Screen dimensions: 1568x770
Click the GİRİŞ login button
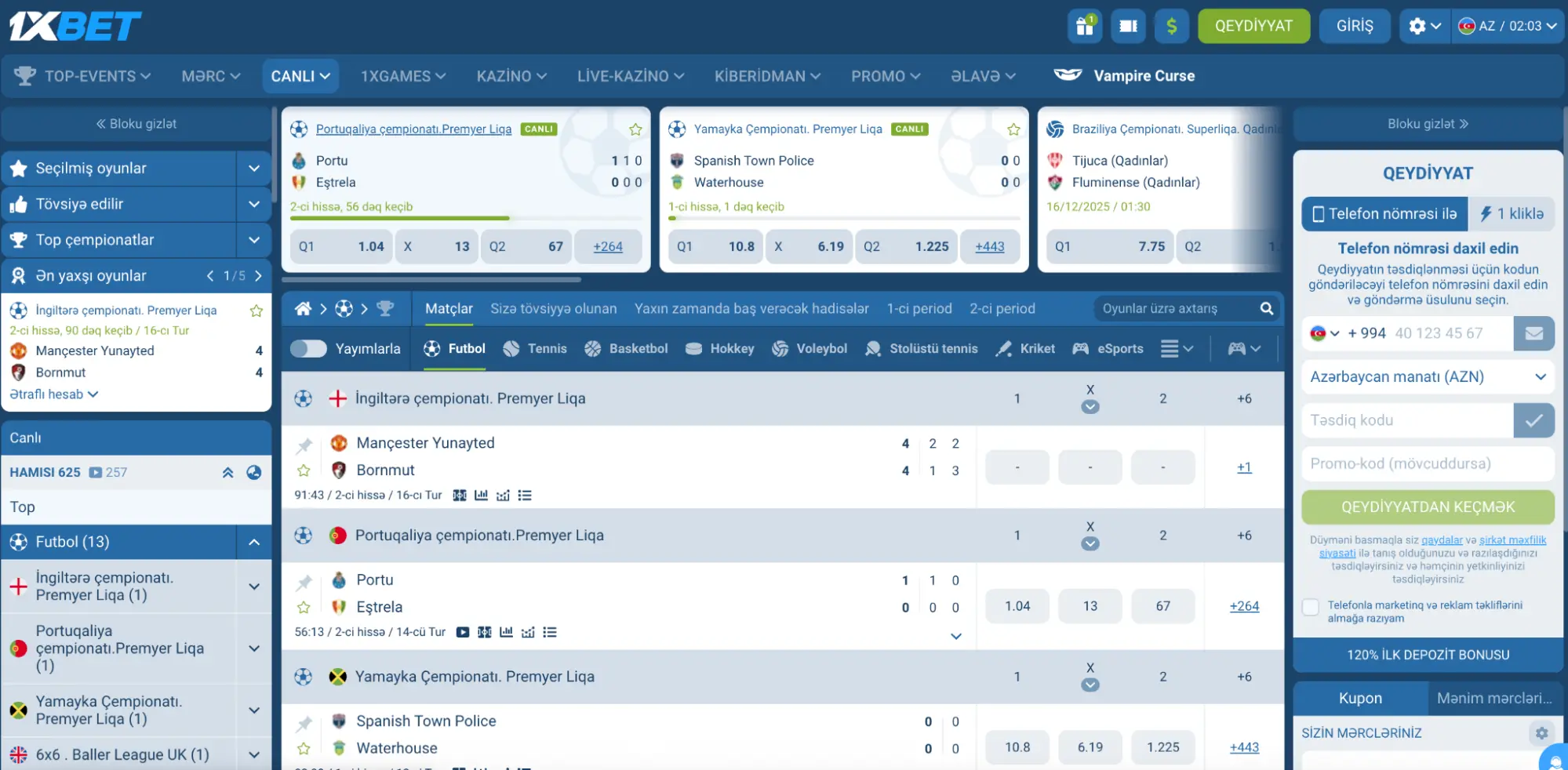coord(1355,26)
